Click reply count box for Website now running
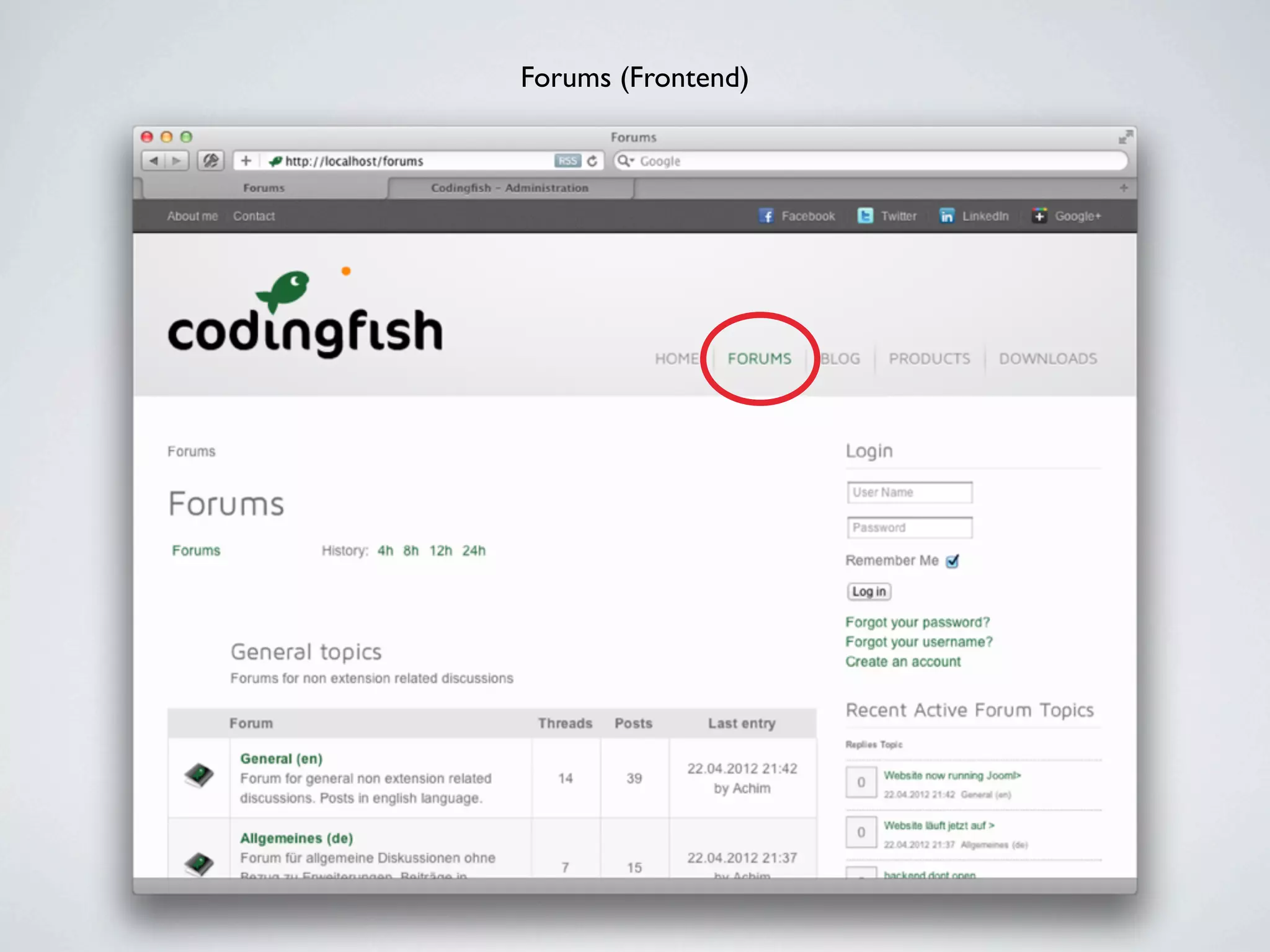The height and width of the screenshot is (952, 1270). tap(861, 782)
